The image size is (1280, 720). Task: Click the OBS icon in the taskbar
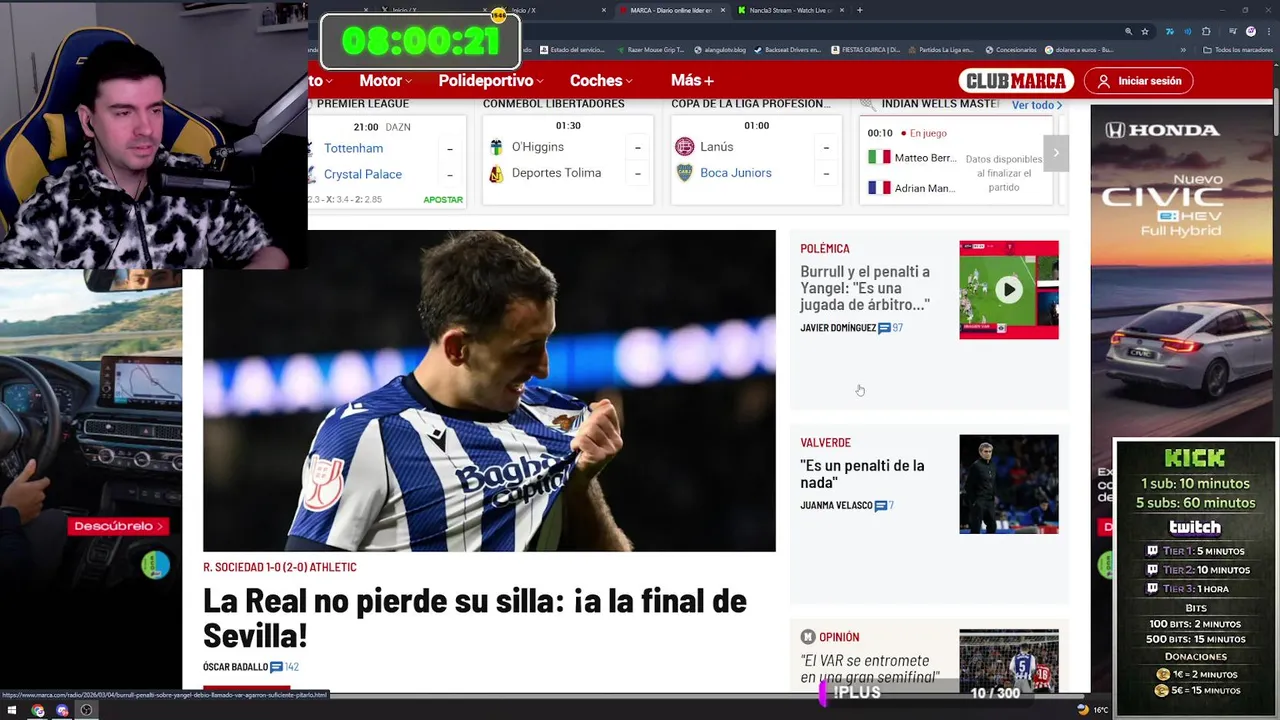pyautogui.click(x=86, y=710)
